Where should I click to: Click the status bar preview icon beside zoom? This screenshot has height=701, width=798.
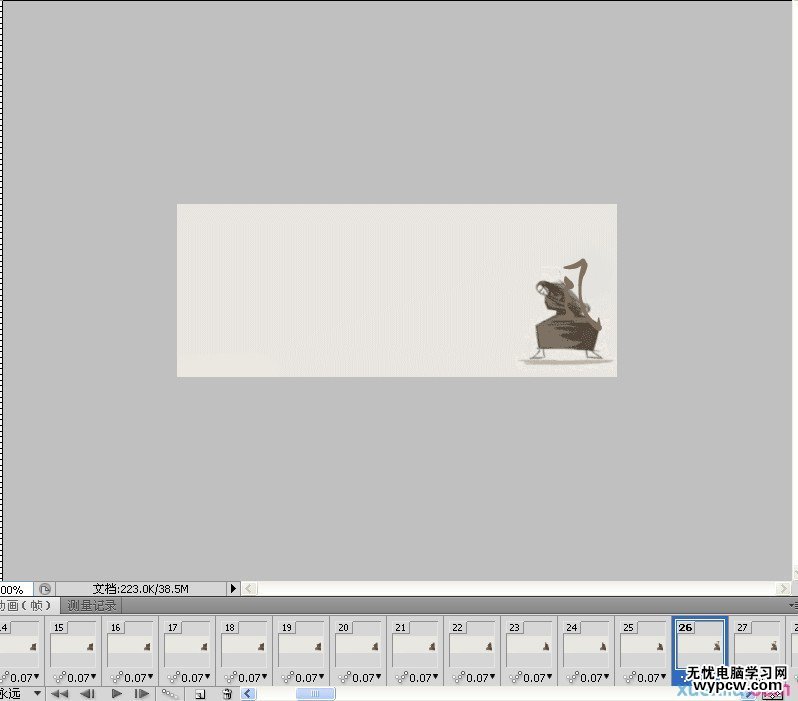(45, 589)
